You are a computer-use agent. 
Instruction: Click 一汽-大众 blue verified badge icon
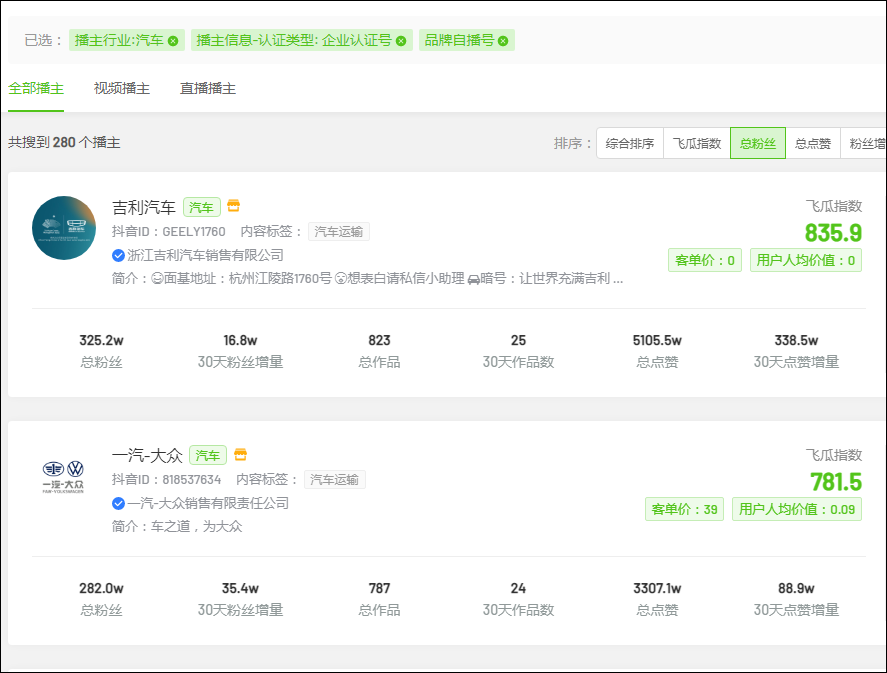coord(119,503)
